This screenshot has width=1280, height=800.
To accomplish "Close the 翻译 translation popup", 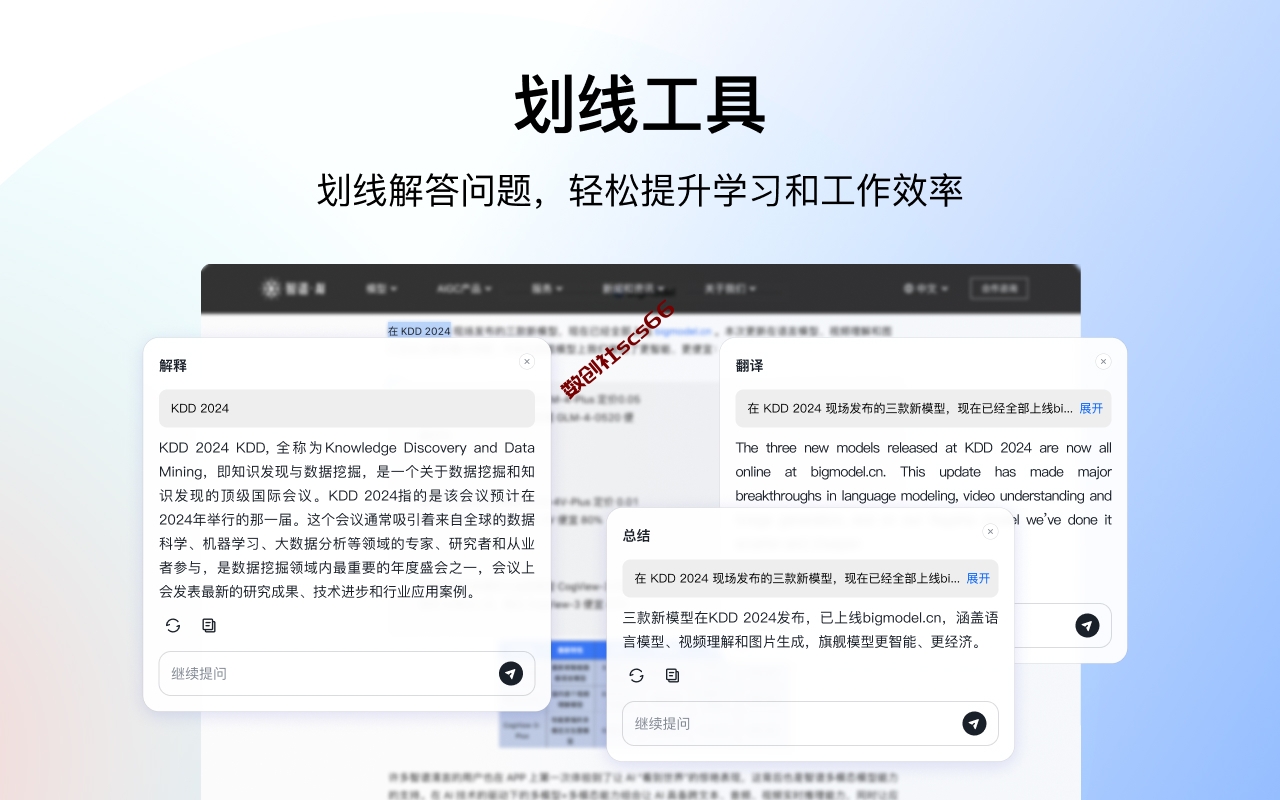I will [x=1103, y=362].
